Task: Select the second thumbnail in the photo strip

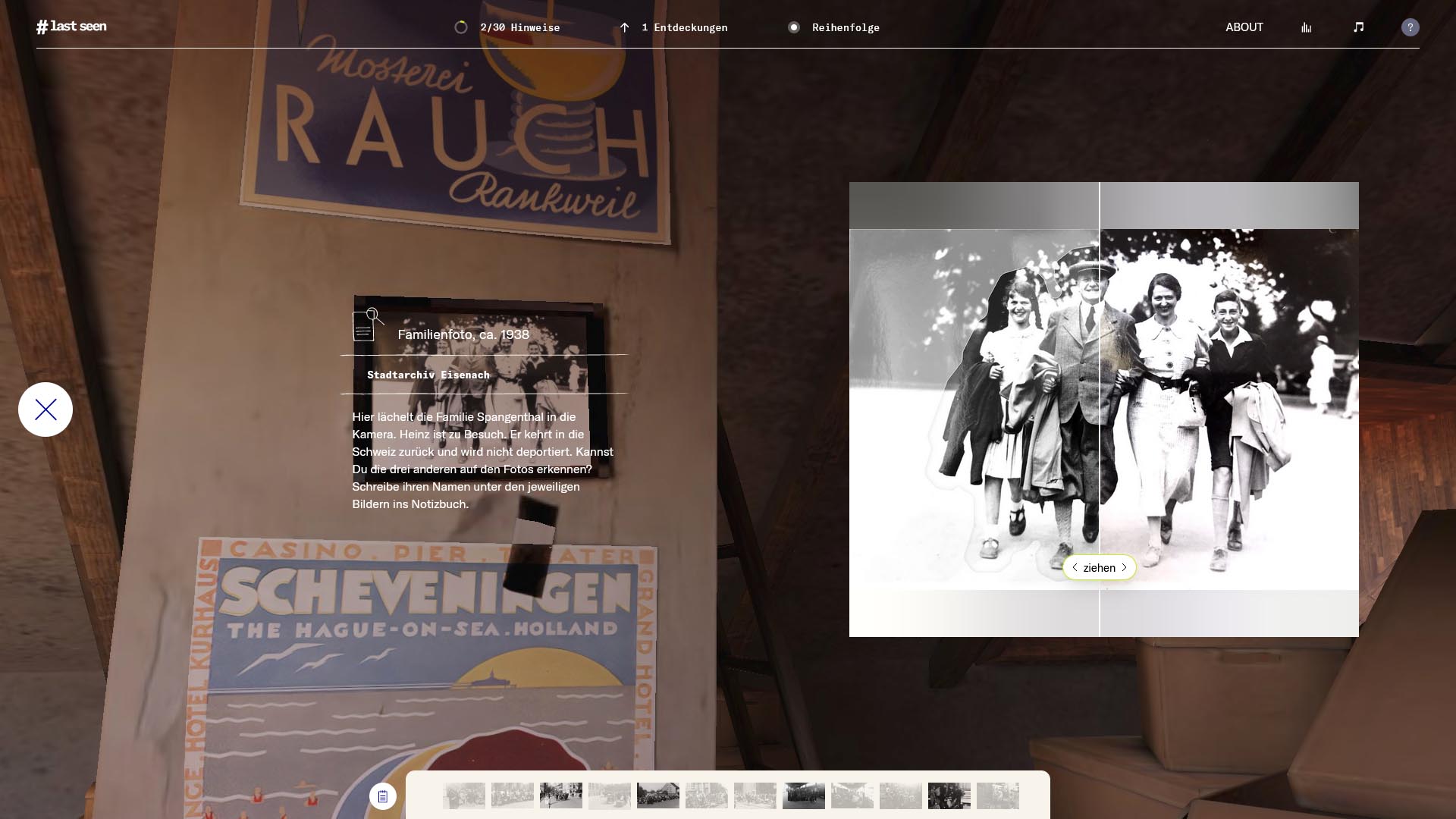Action: (x=513, y=795)
